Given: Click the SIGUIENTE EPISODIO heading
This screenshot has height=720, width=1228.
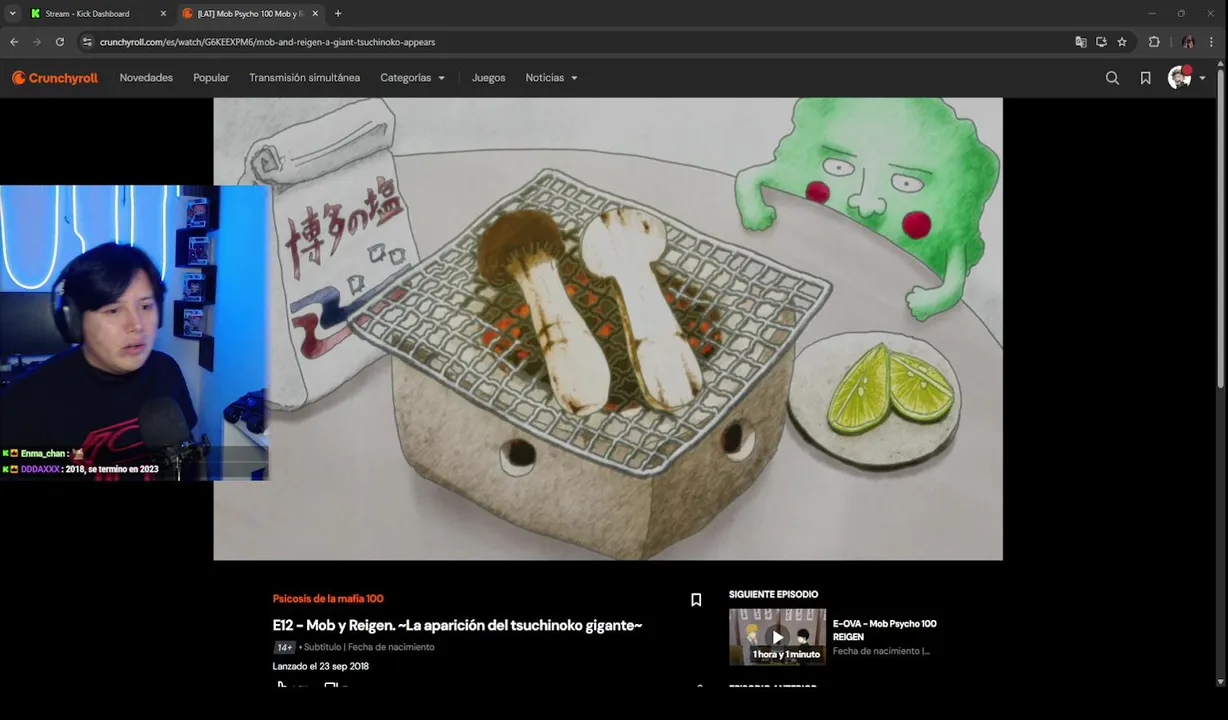Looking at the screenshot, I should (773, 594).
